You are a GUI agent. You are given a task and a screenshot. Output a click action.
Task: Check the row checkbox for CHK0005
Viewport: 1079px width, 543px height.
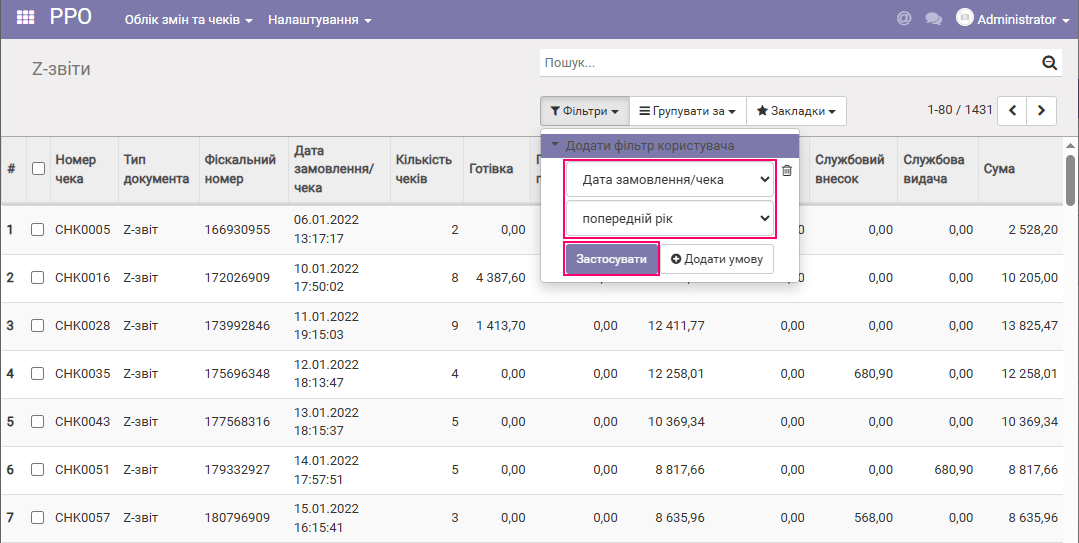(38, 230)
